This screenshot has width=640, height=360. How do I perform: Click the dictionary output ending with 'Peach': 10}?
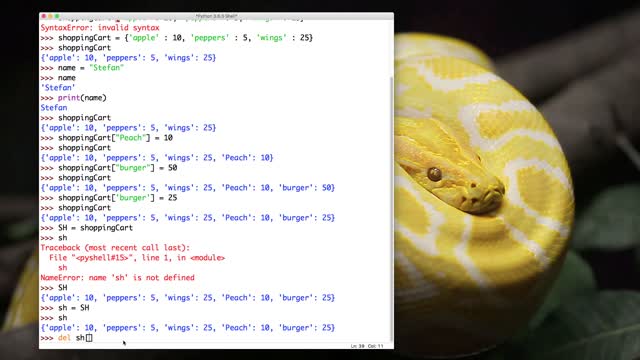pyautogui.click(x=157, y=158)
